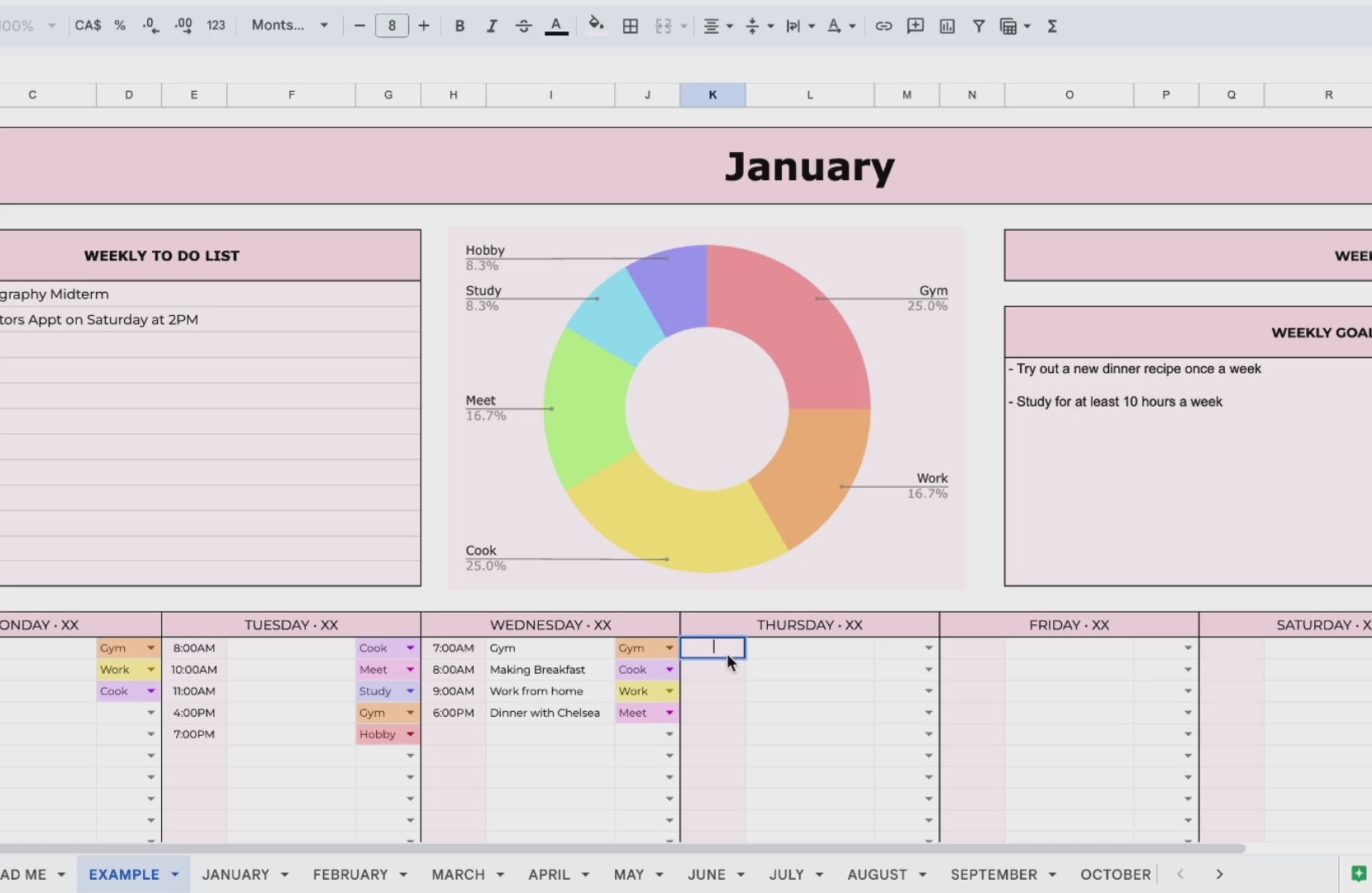
Task: Insert a comment
Action: (915, 26)
